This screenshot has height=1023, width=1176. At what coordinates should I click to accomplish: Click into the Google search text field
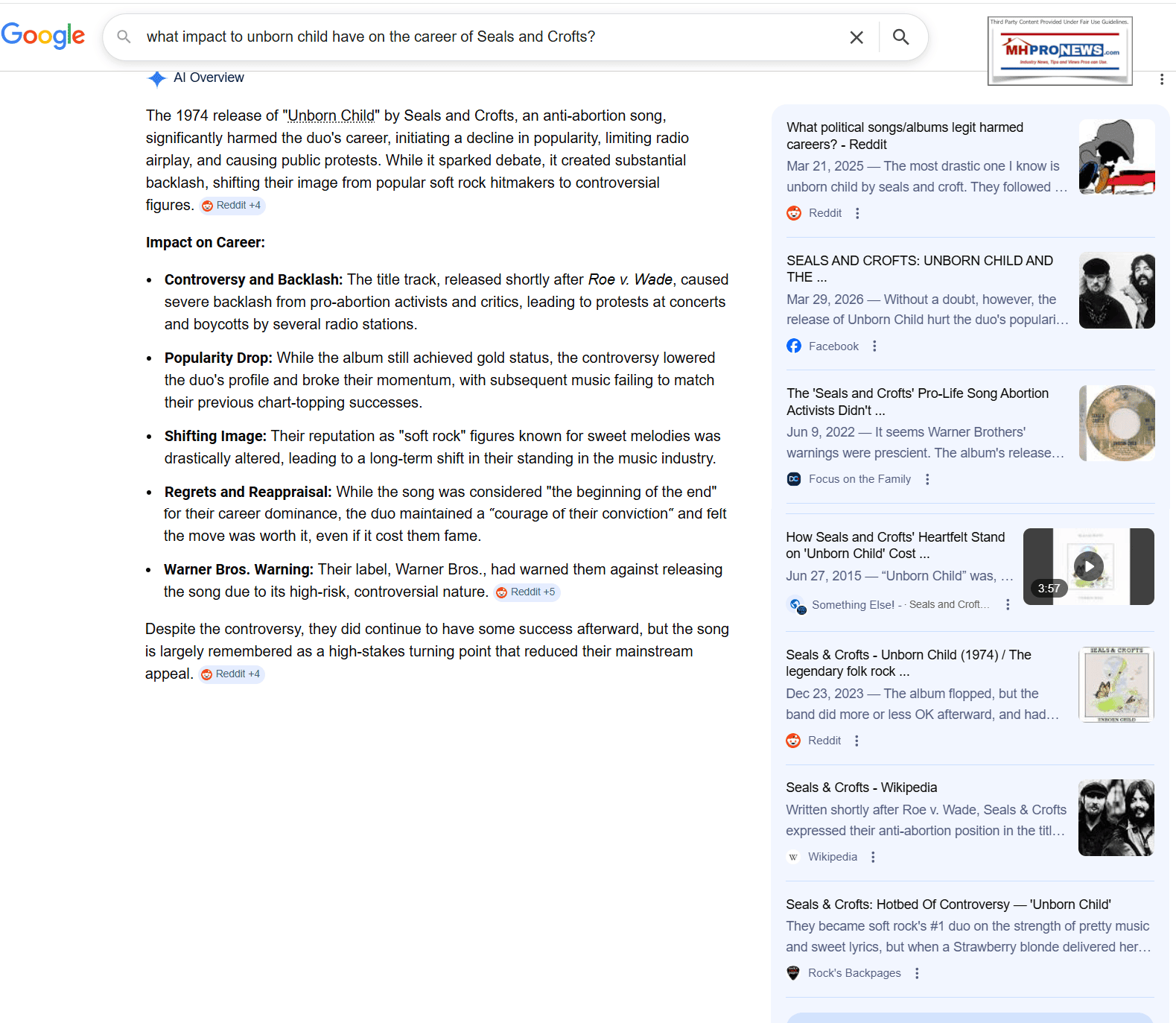click(x=484, y=37)
